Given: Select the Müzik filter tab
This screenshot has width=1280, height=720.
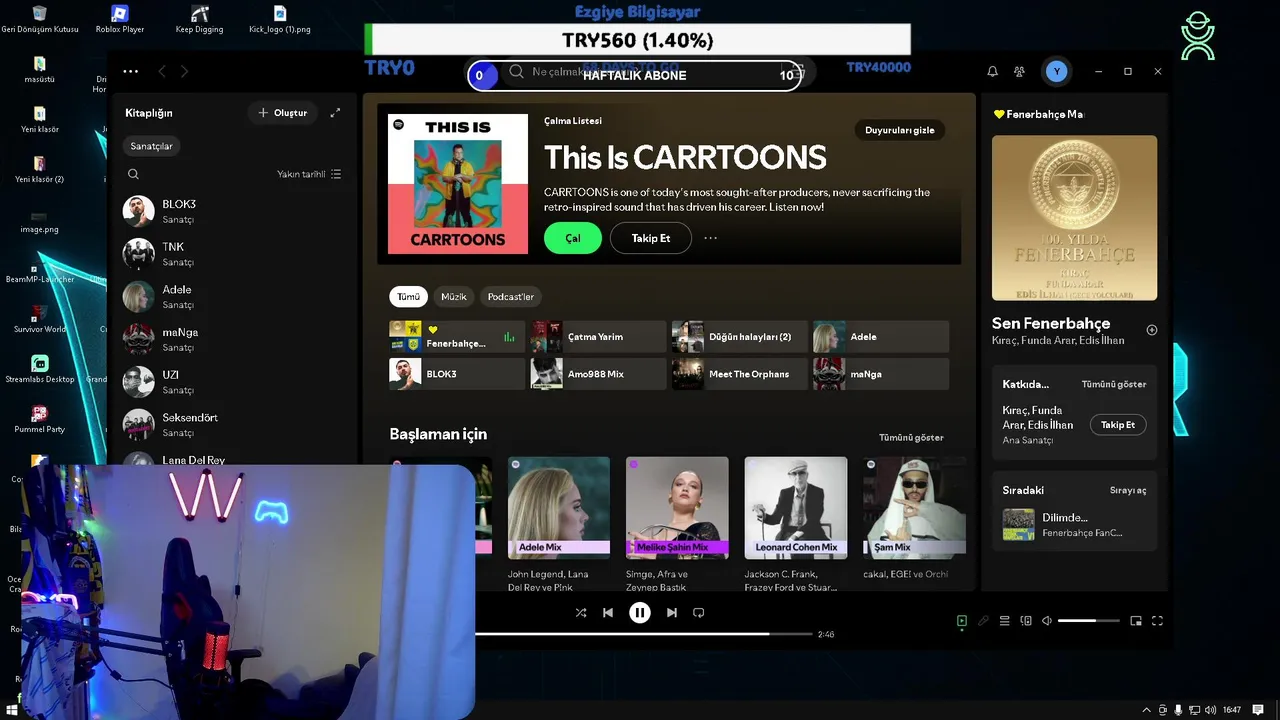Looking at the screenshot, I should [x=454, y=296].
